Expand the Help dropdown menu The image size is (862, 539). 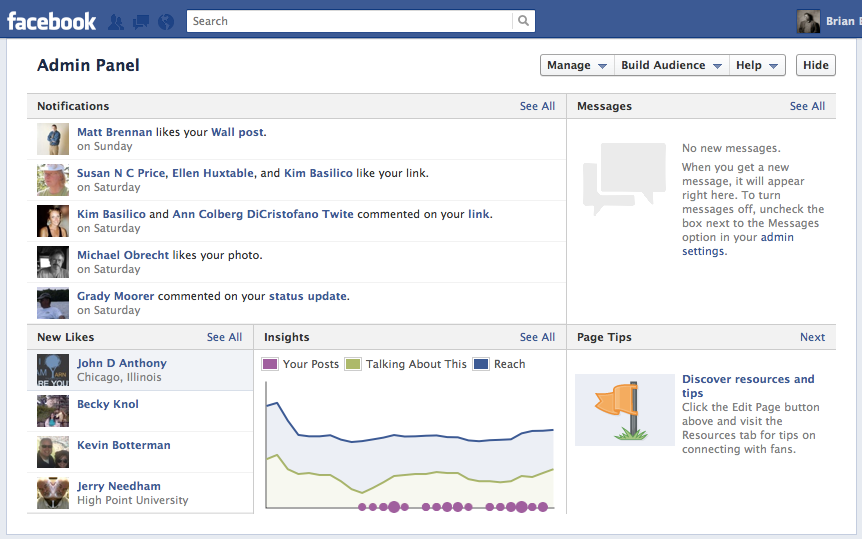coord(757,65)
